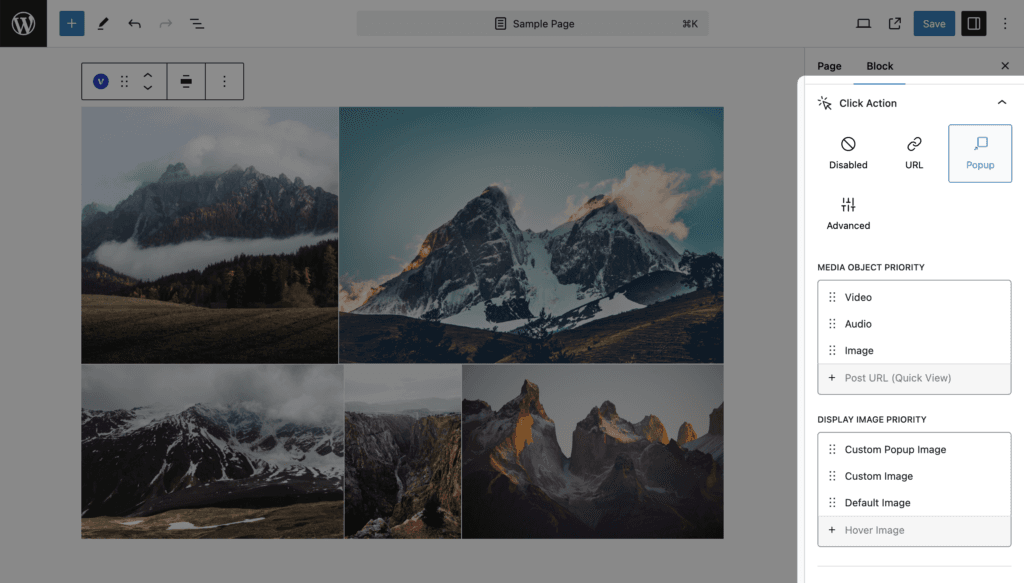Screen dimensions: 1024x583
Task: Click the Save button
Action: [x=933, y=23]
